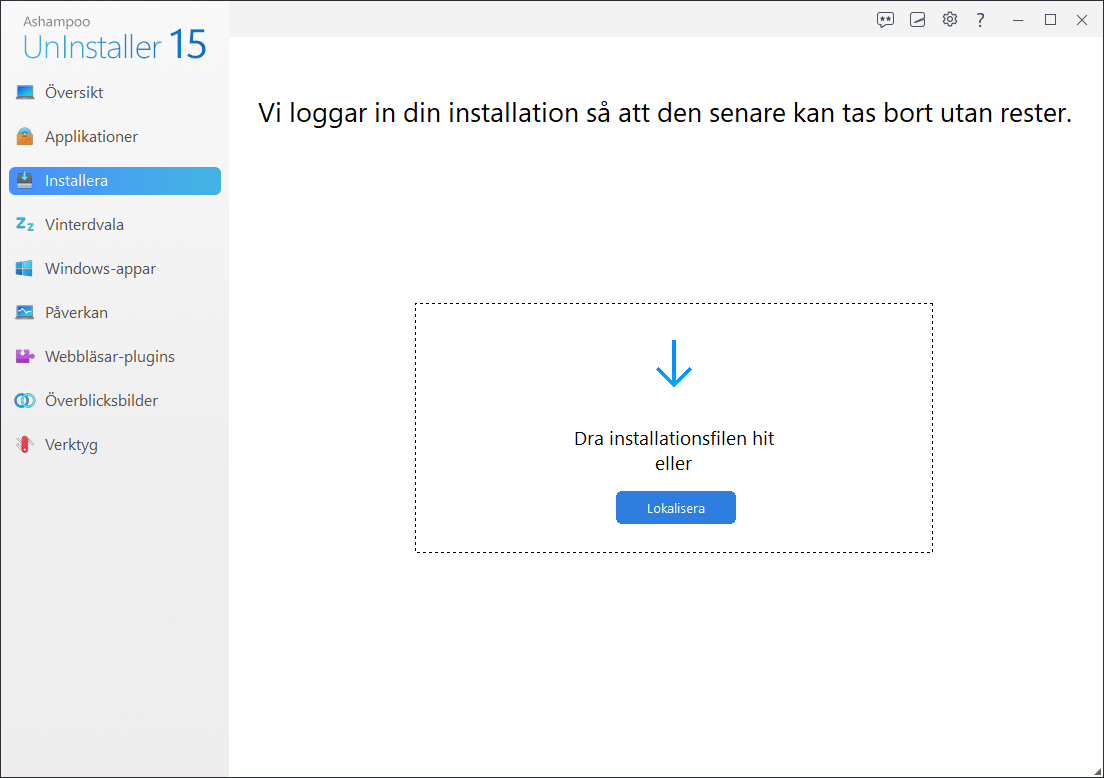Click the Påverkan chart icon
Screen dimensions: 1104x778
(25, 313)
